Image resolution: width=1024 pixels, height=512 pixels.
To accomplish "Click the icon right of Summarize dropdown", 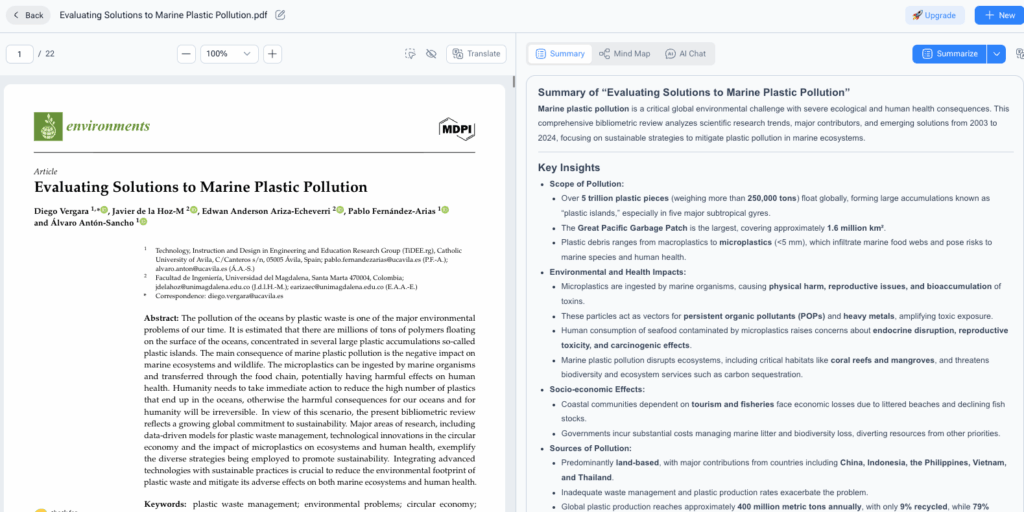I will tap(1019, 54).
